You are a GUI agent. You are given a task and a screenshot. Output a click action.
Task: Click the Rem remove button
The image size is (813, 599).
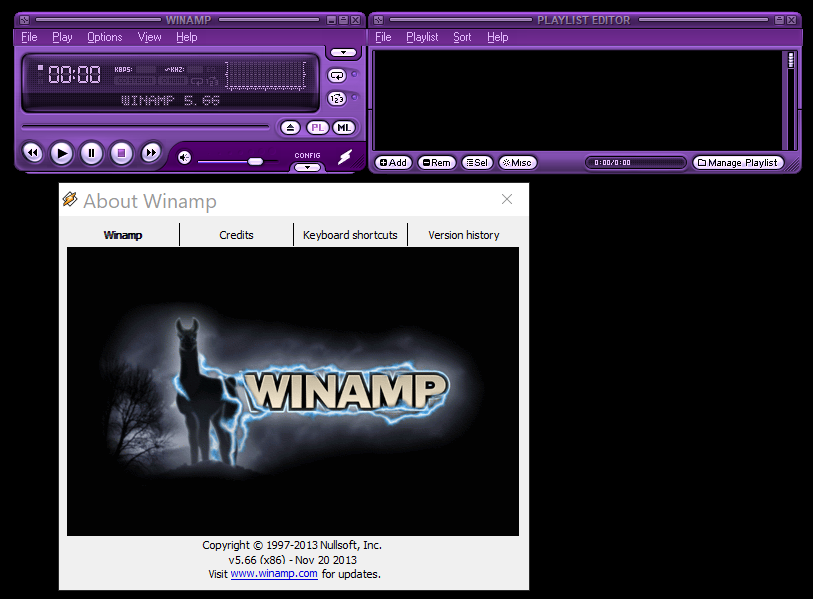pyautogui.click(x=437, y=163)
